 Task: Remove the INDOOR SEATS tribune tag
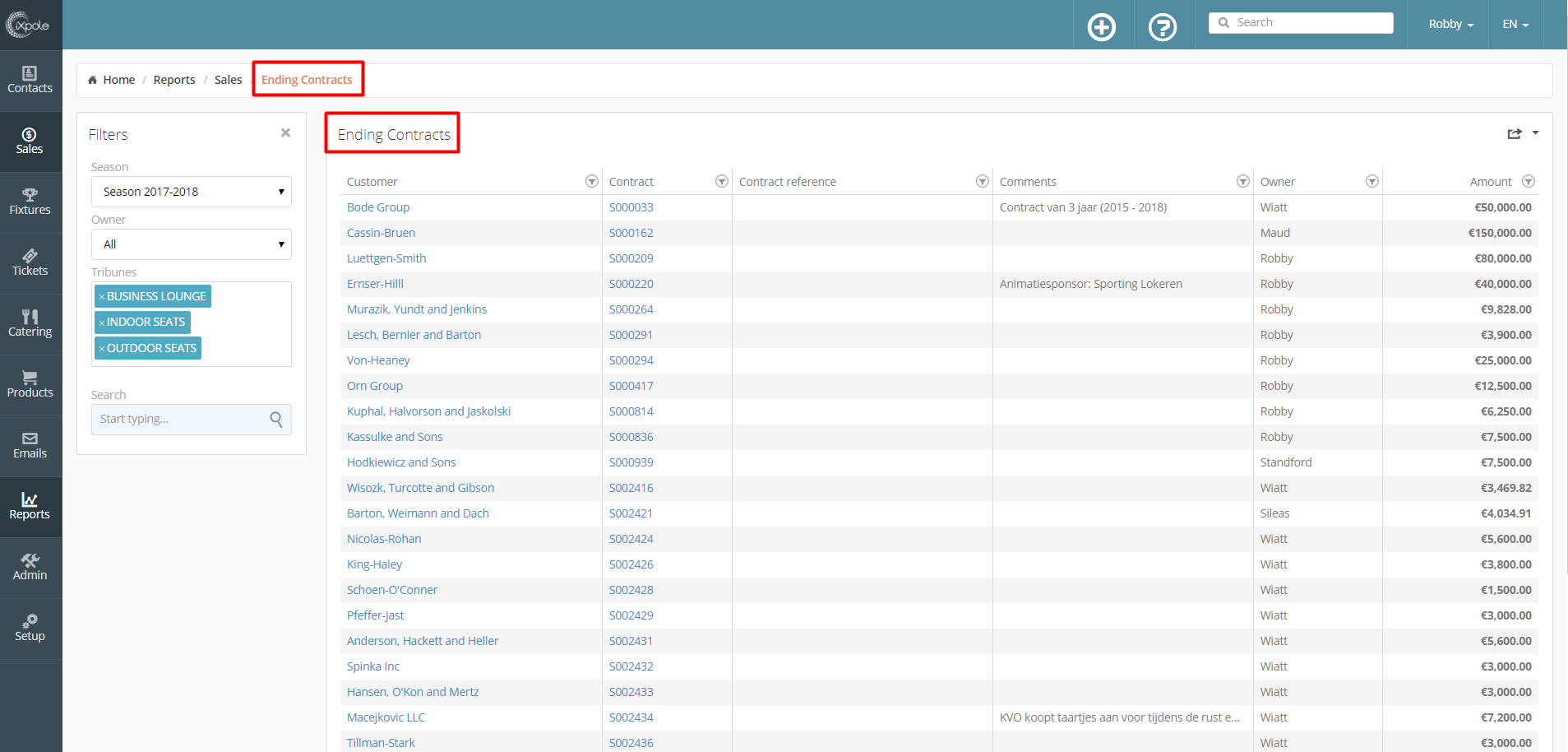(x=102, y=323)
